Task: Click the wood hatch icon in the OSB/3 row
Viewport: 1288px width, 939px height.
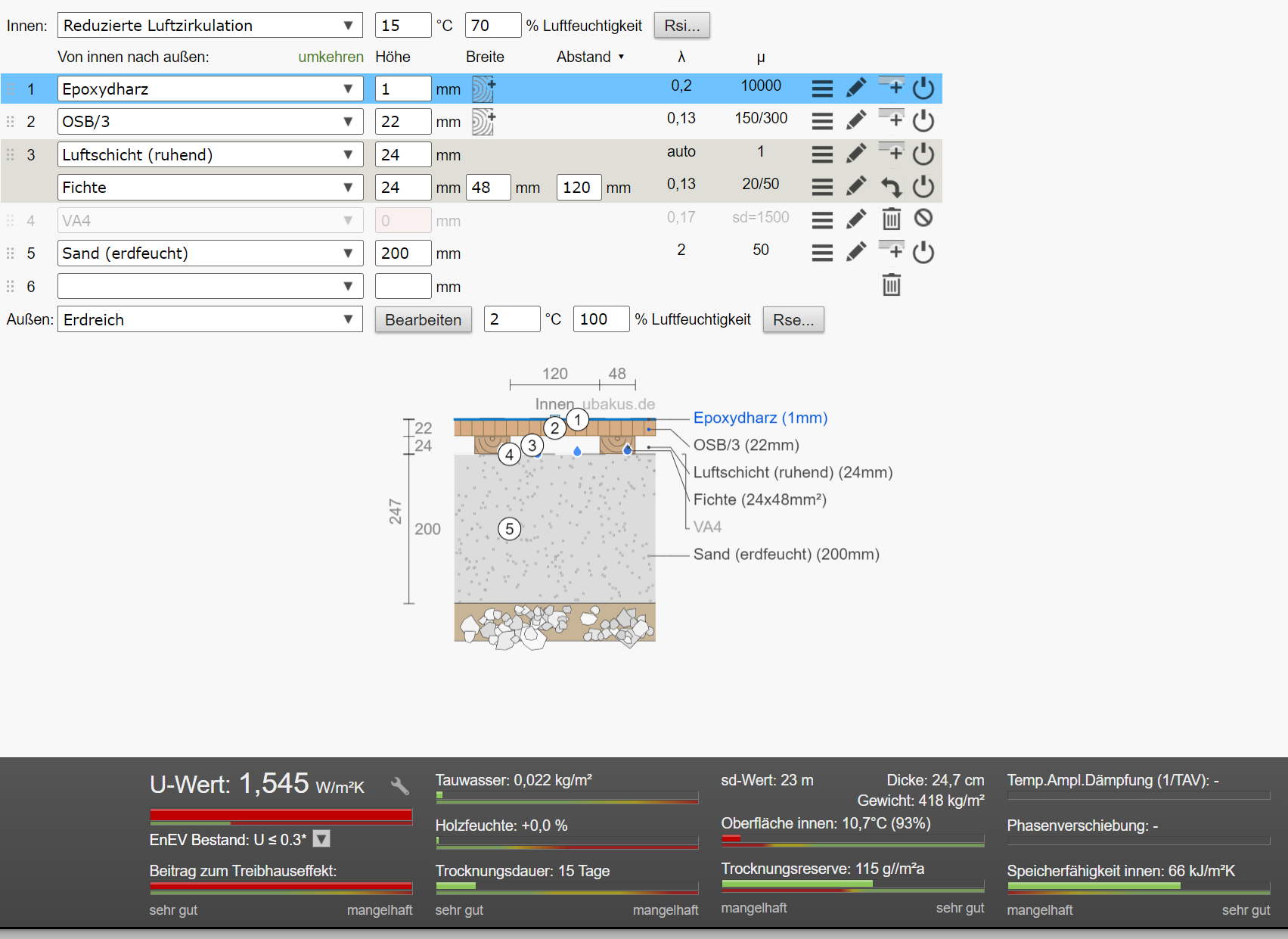Action: point(483,121)
